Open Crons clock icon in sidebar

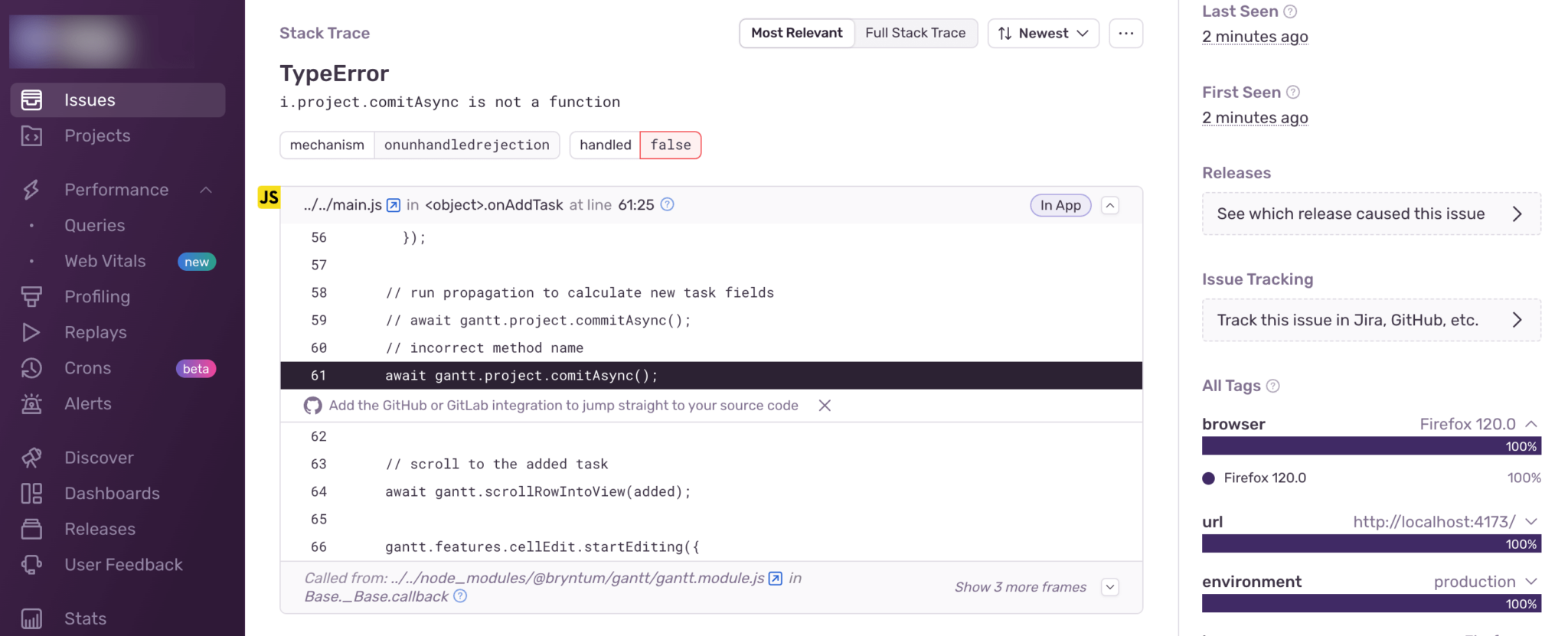pyautogui.click(x=31, y=368)
